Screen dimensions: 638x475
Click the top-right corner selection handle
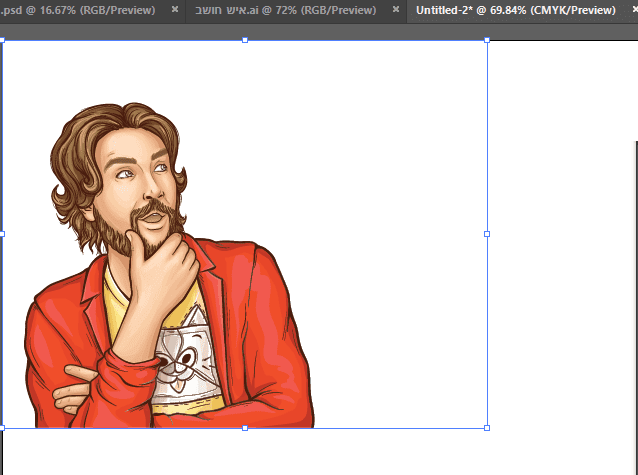pyautogui.click(x=487, y=40)
